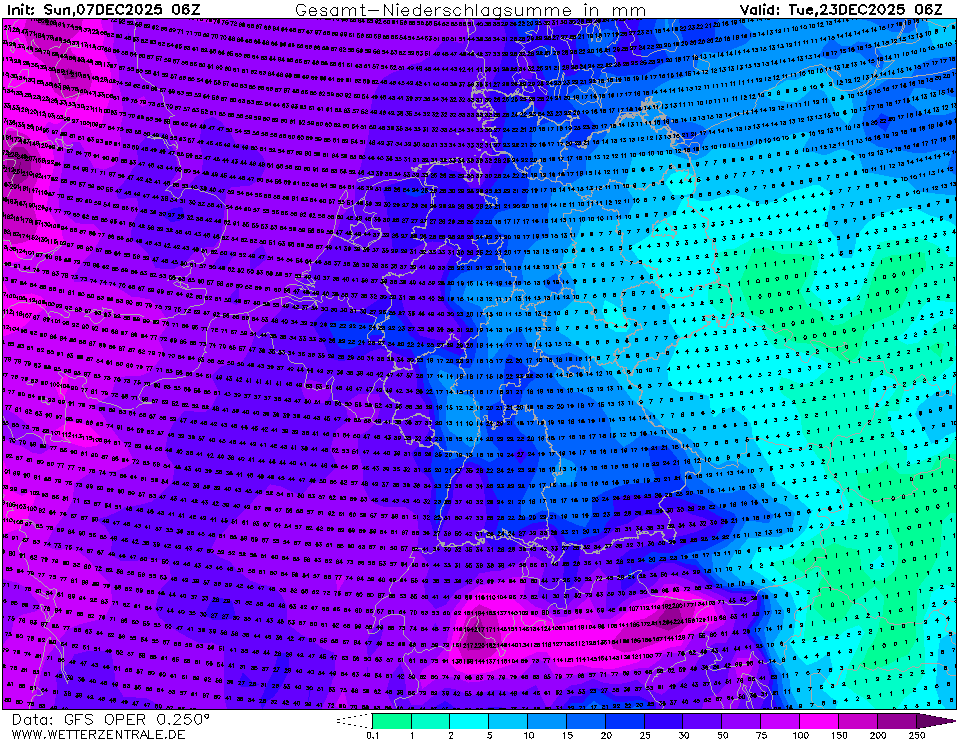Choose the 200–250 mm dark magenta swatch

(898, 720)
